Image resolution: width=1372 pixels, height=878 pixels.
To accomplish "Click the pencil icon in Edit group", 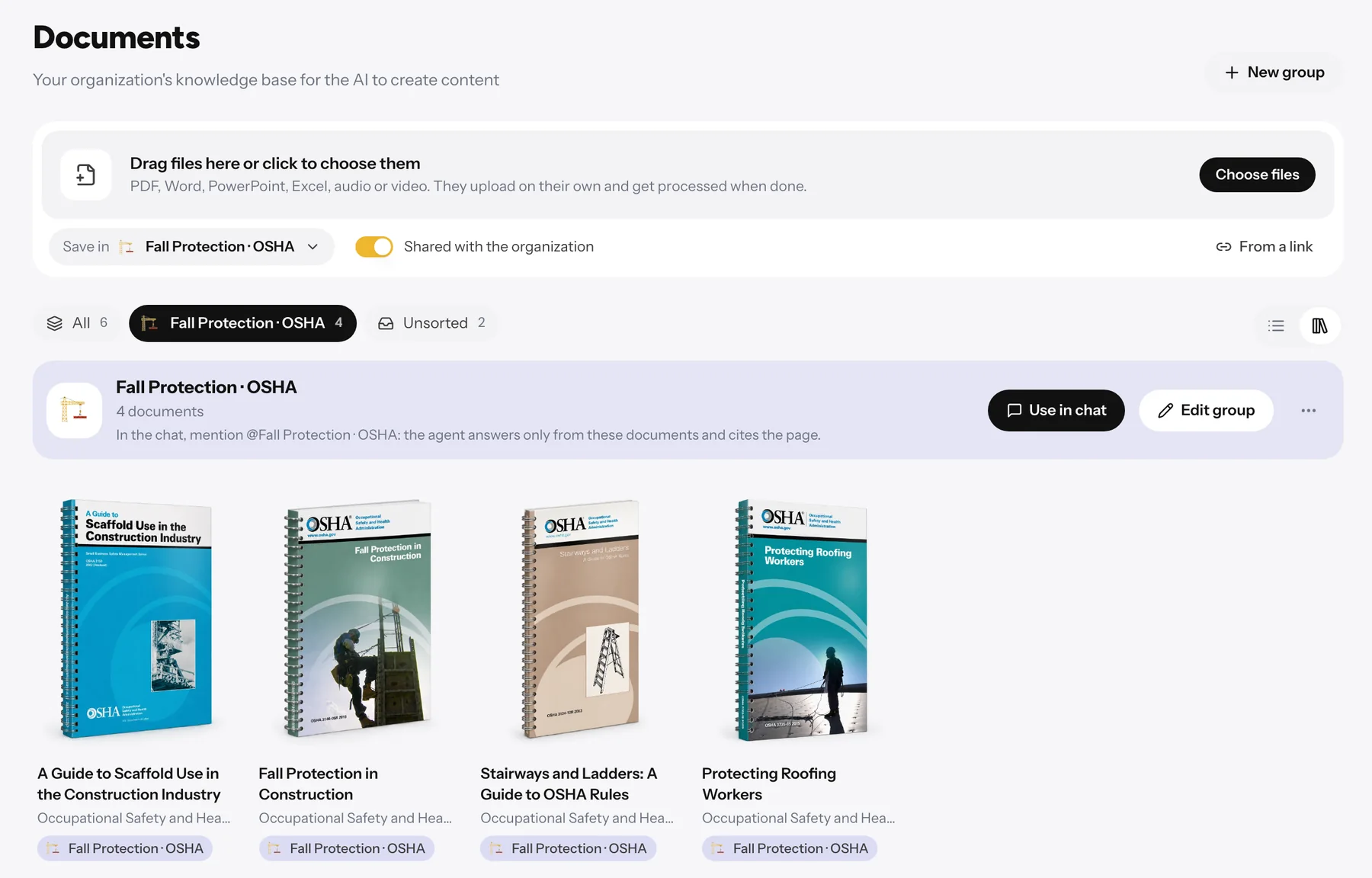I will click(x=1165, y=411).
